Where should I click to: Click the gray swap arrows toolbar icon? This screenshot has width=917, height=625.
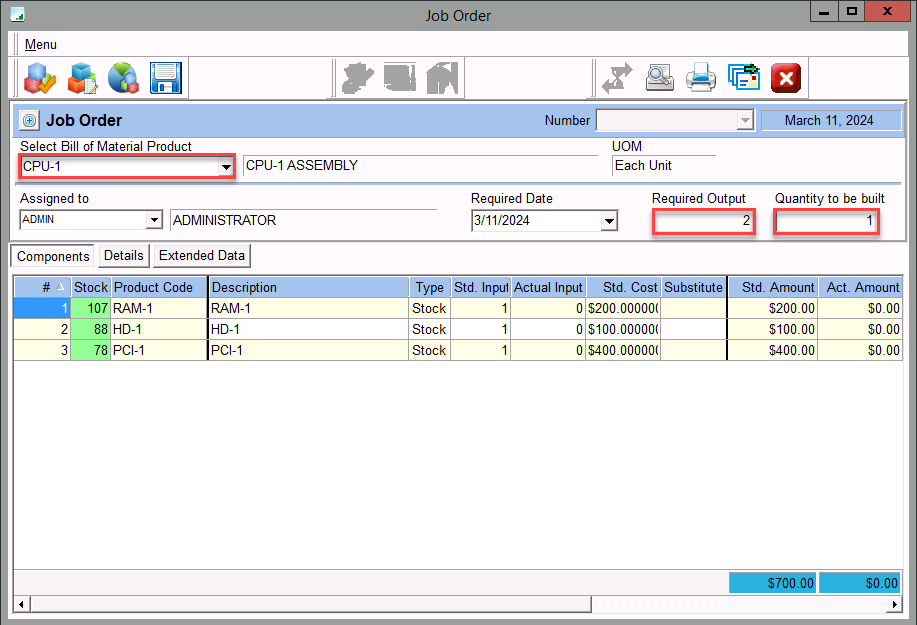point(616,77)
